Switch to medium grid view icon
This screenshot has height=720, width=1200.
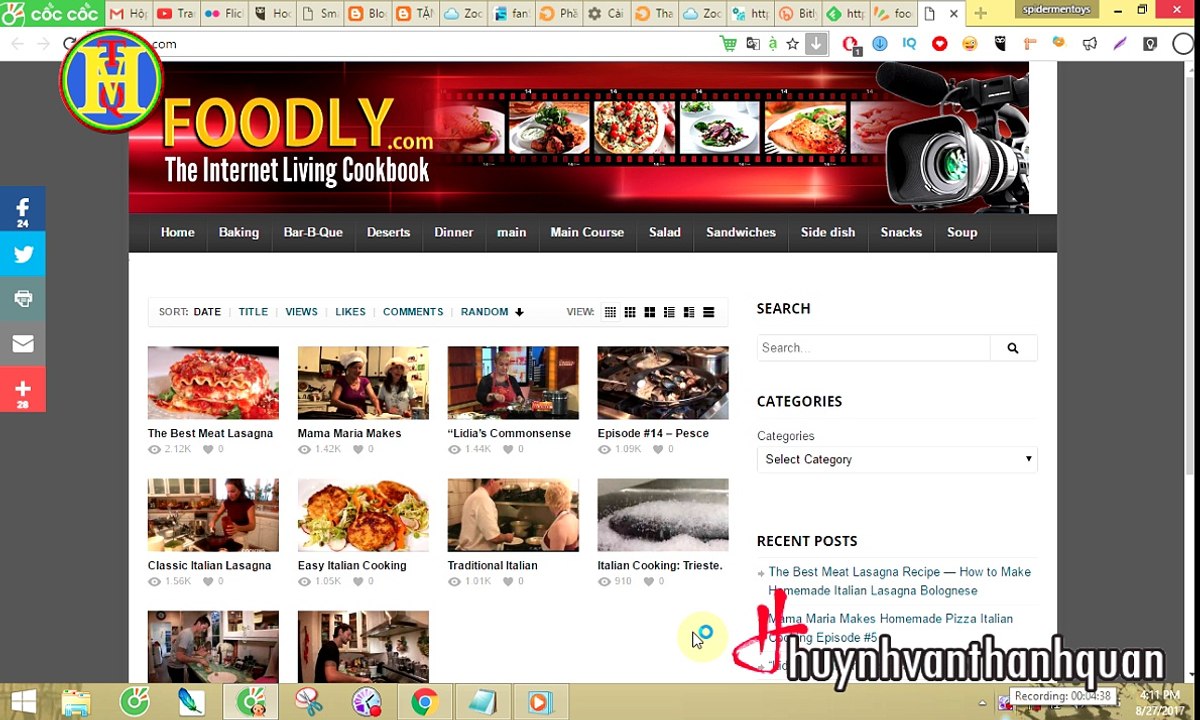tap(630, 312)
